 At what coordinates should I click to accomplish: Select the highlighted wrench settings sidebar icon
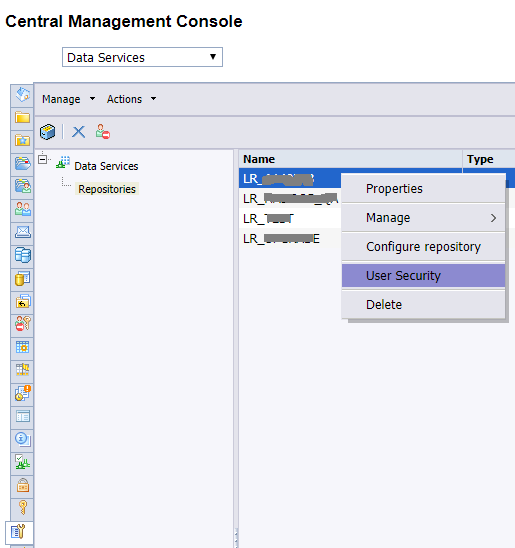coord(18,532)
